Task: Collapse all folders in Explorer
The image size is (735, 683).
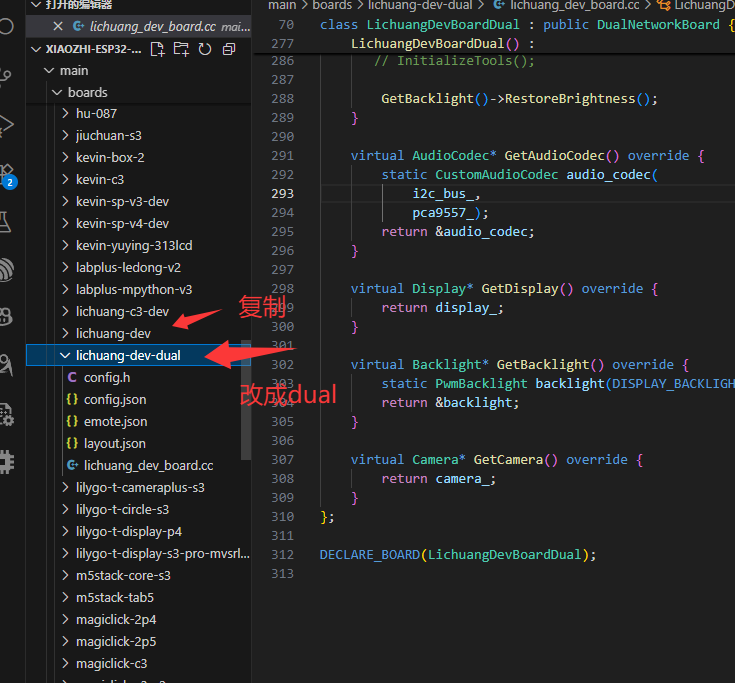Action: (x=229, y=49)
